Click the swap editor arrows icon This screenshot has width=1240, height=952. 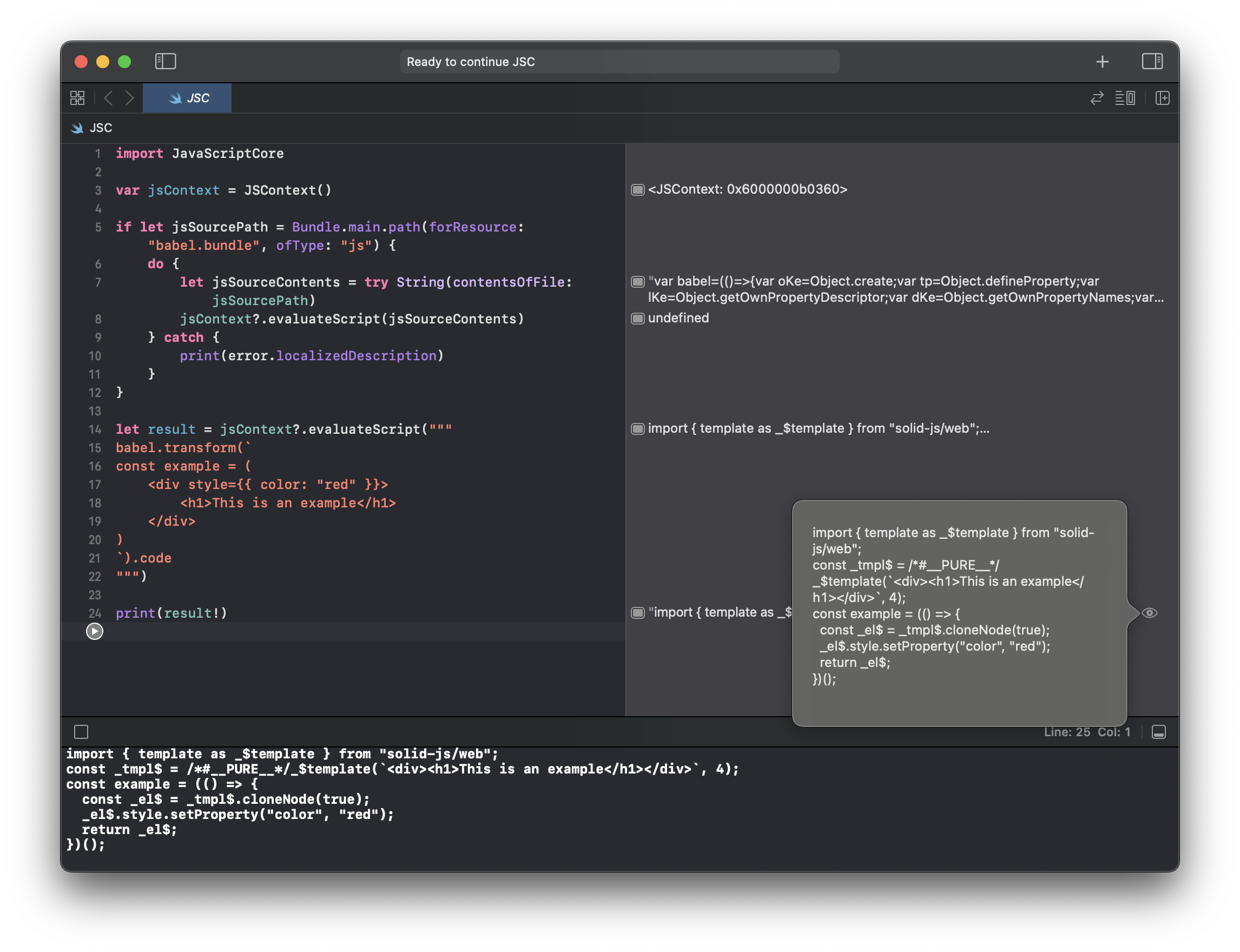pos(1097,98)
